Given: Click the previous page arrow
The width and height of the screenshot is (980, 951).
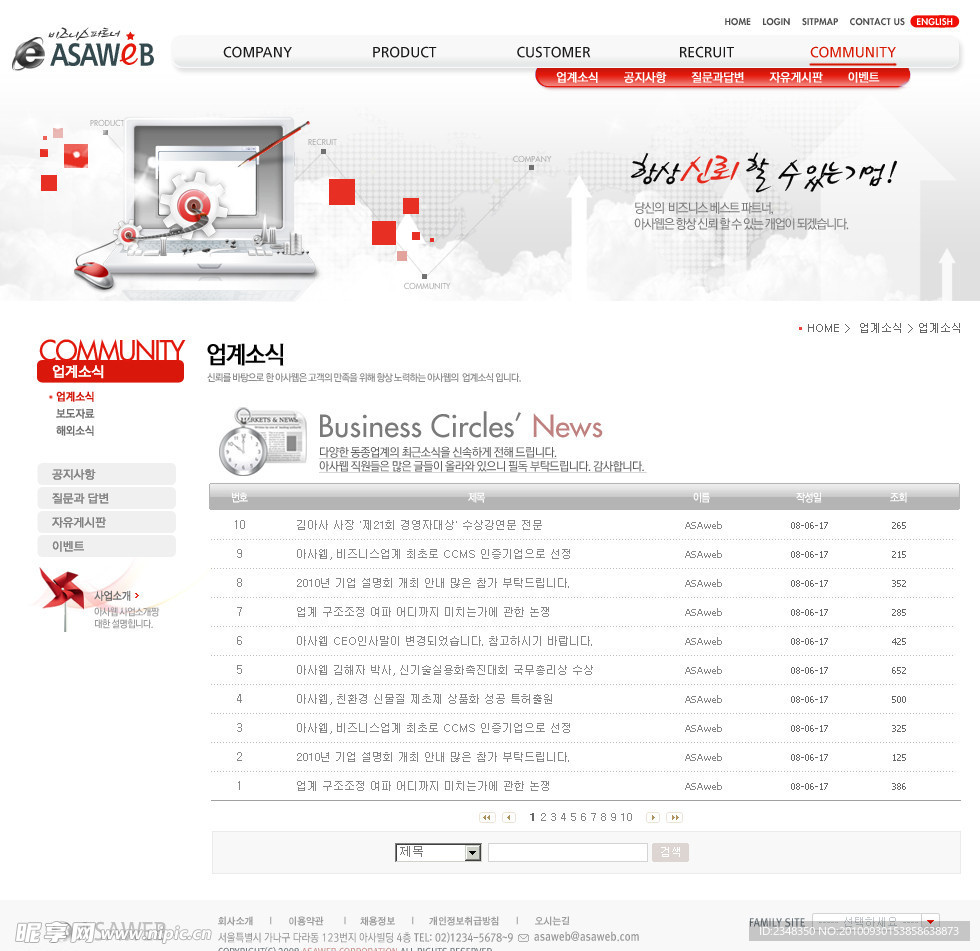Looking at the screenshot, I should coord(509,817).
